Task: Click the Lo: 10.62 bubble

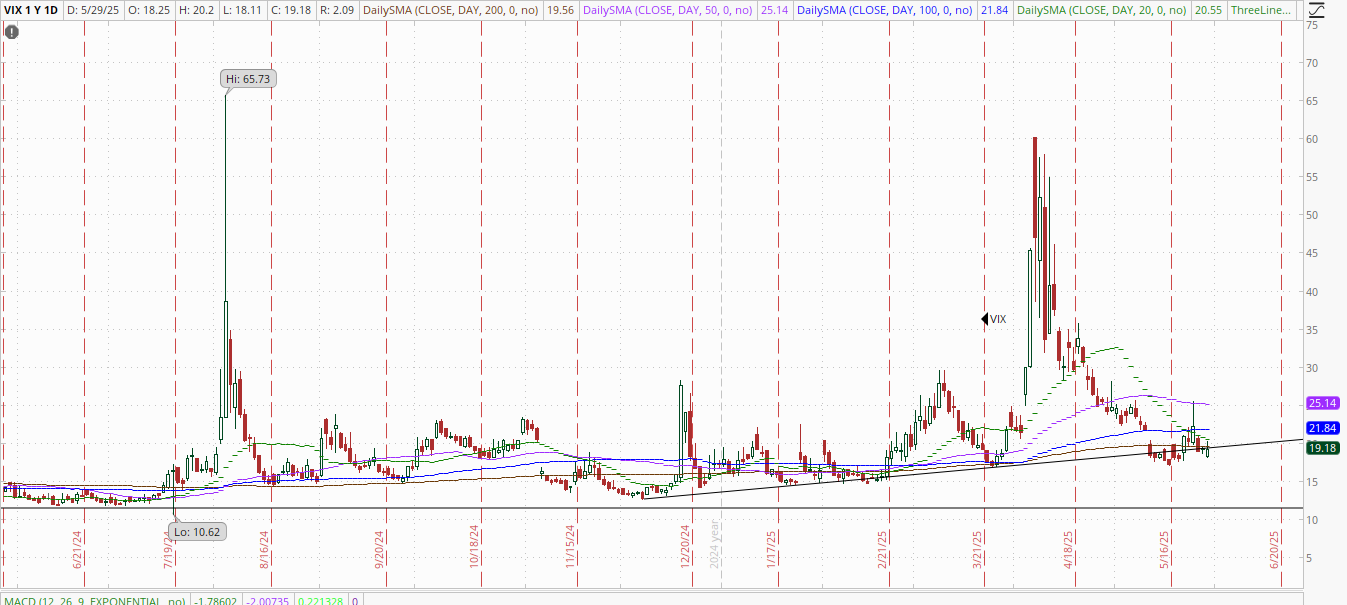Action: pyautogui.click(x=199, y=531)
